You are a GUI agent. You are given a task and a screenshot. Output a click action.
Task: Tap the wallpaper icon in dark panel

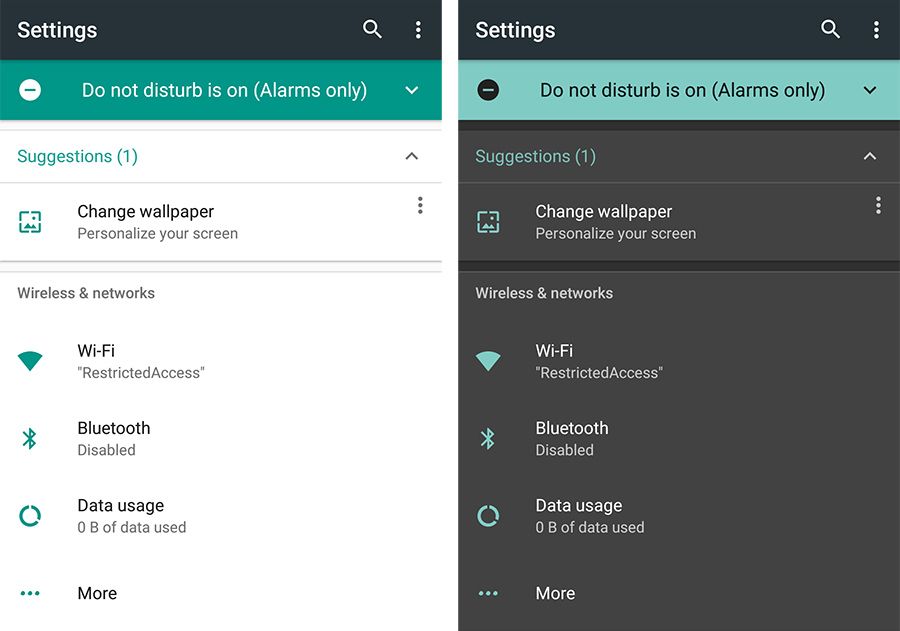(x=488, y=222)
